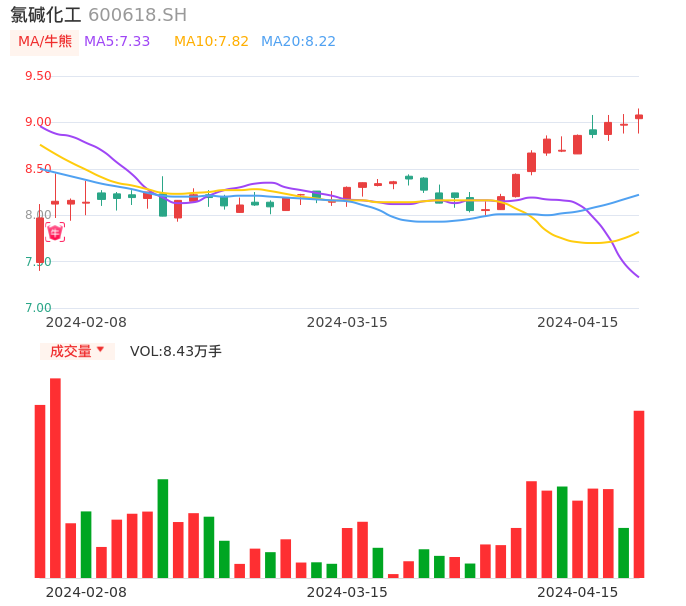Viewport: 686px width, 606px height.
Task: Click the tallest red volume bar
Action: [55, 478]
